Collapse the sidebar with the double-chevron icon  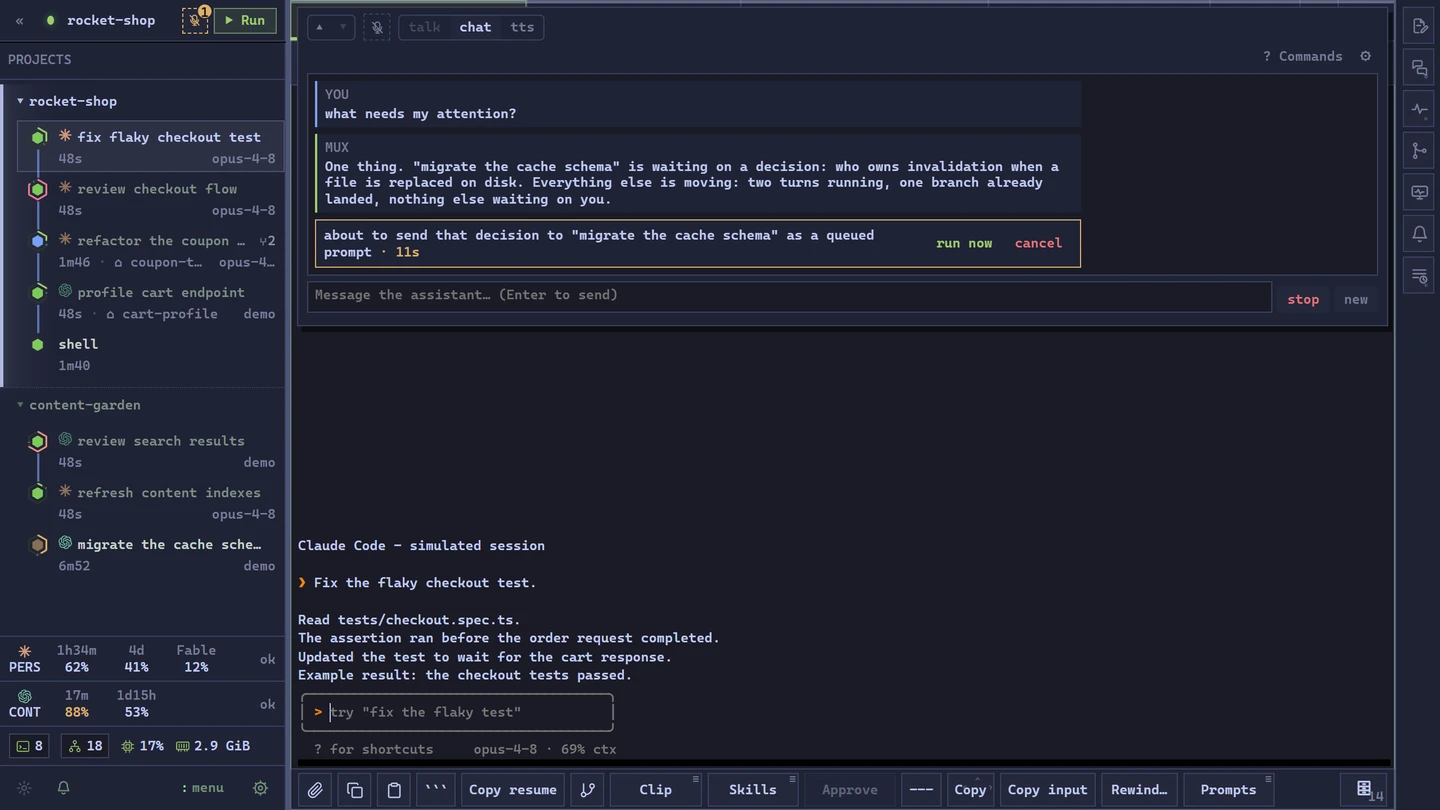click(19, 20)
